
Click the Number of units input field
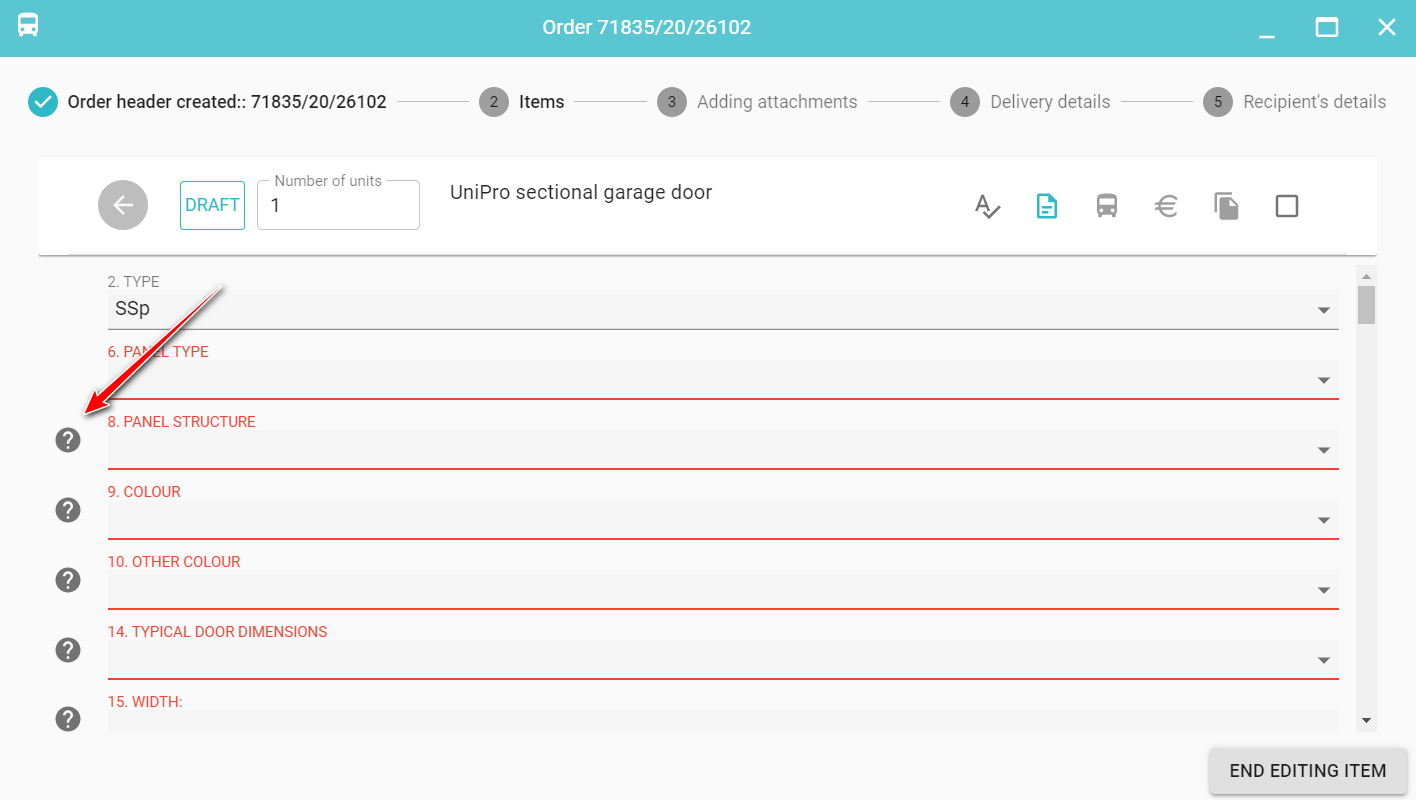[338, 206]
